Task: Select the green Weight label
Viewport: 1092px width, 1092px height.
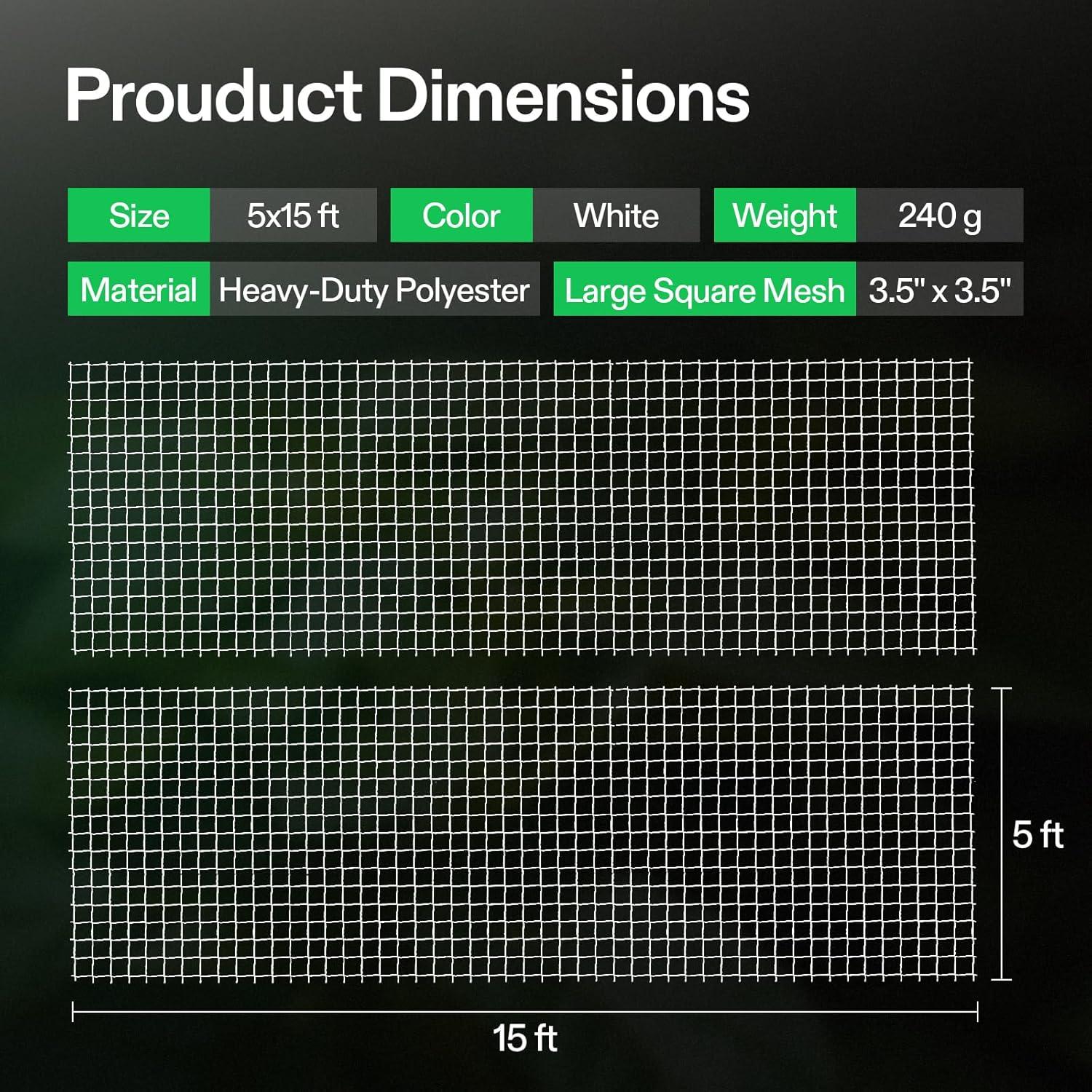Action: pos(785,215)
